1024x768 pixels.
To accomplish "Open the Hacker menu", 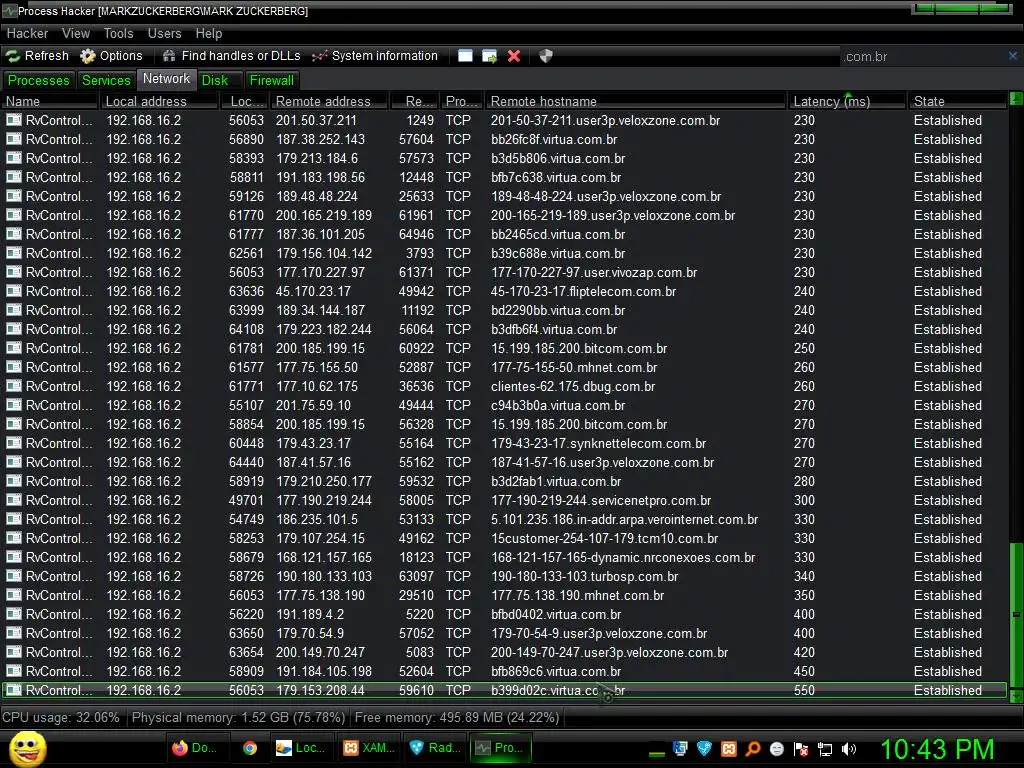I will coord(27,33).
